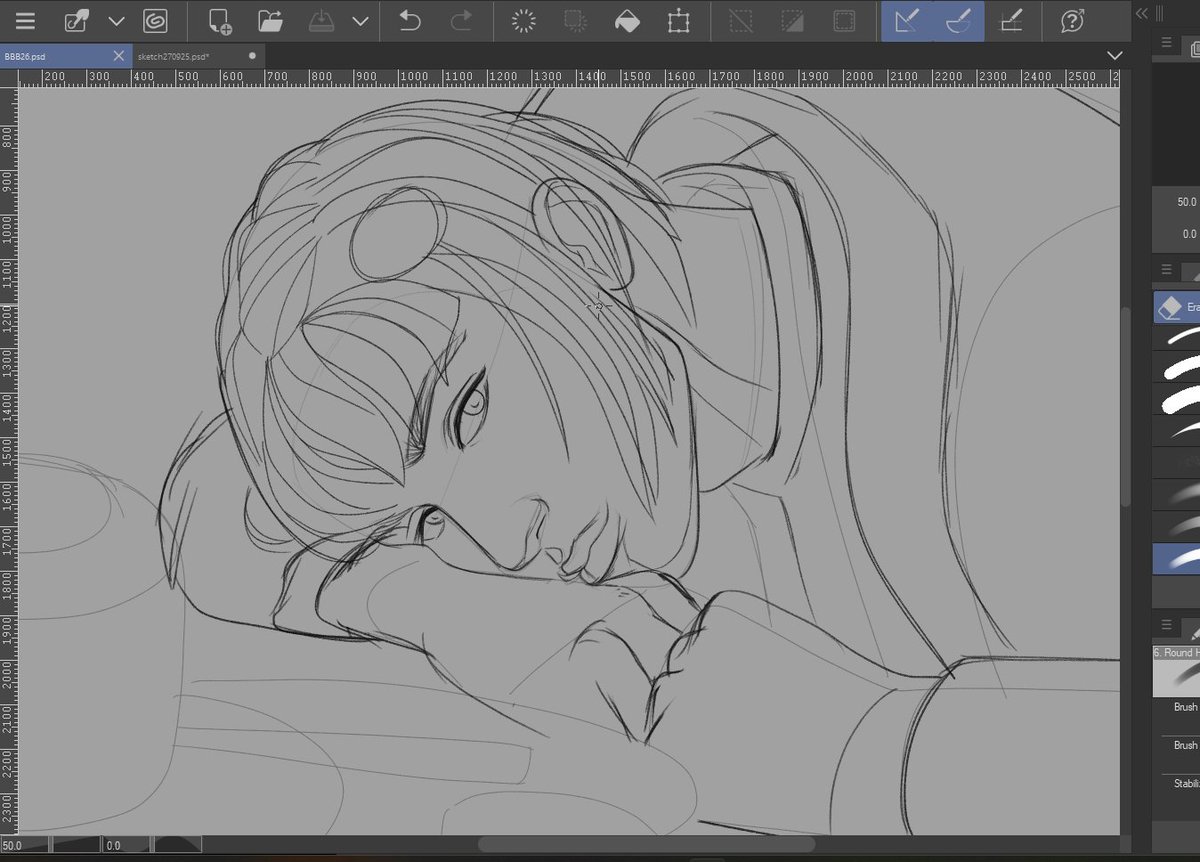Click the first Brush size property
The width and height of the screenshot is (1200, 862).
1185,707
